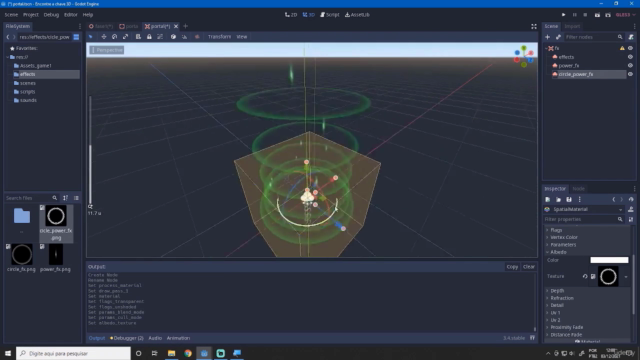
Task: Add a new node with plus icon
Action: [547, 37]
